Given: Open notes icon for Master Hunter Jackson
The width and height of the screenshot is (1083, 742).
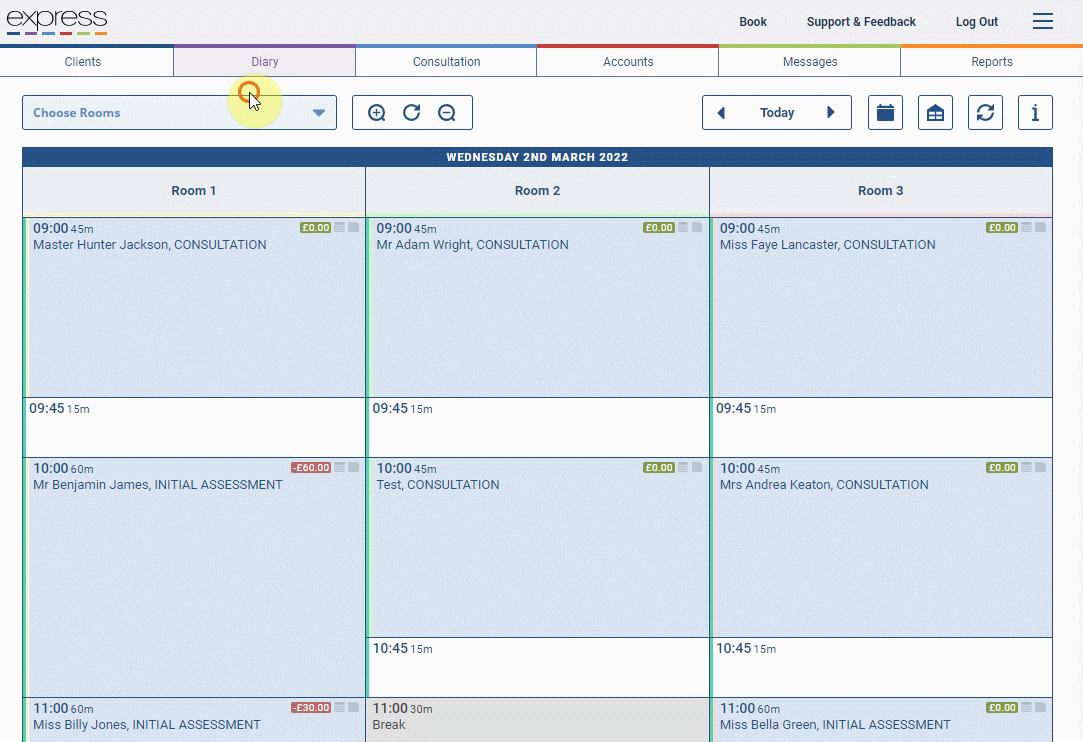Looking at the screenshot, I should (340, 227).
